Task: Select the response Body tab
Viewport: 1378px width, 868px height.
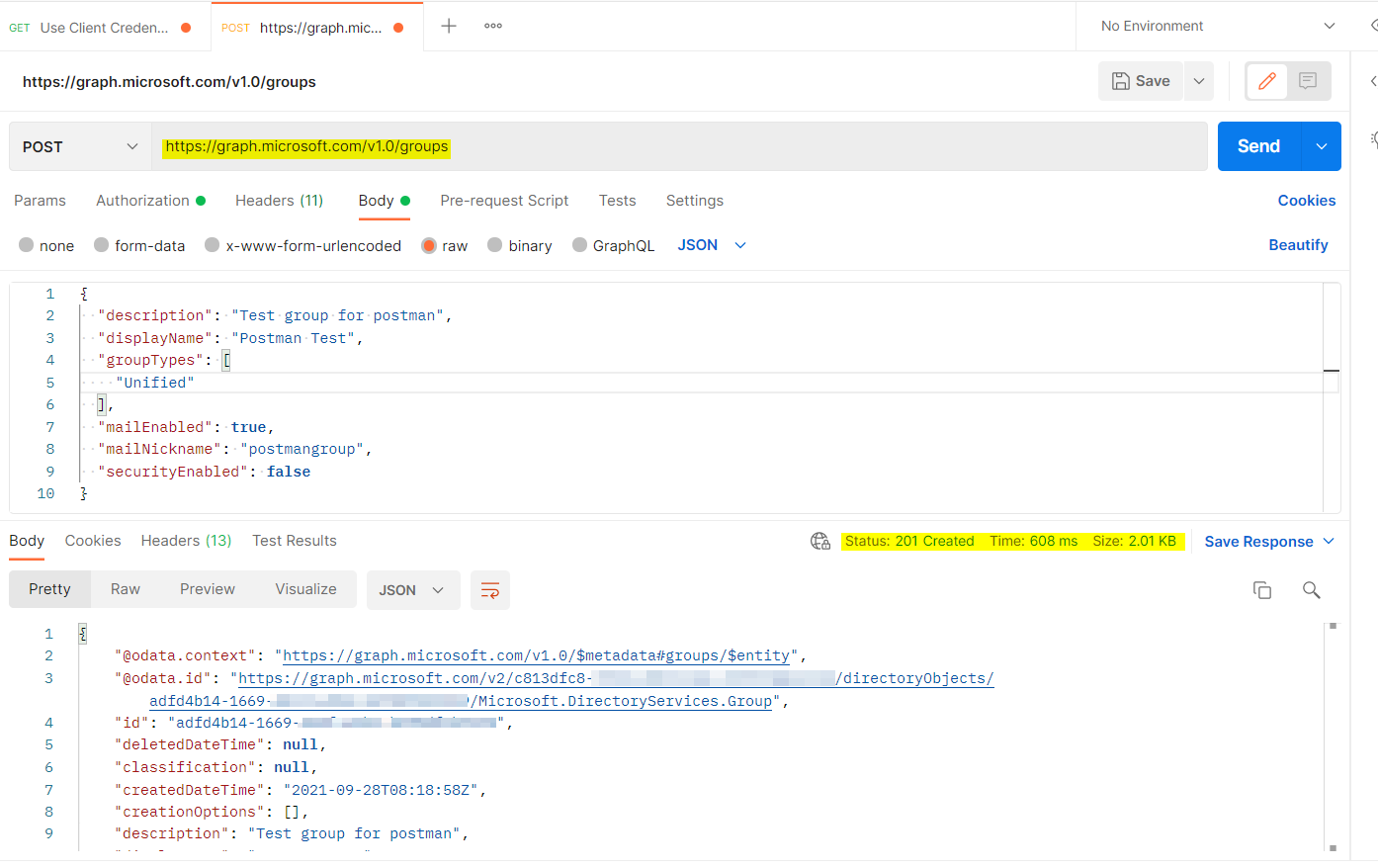Action: pos(27,541)
